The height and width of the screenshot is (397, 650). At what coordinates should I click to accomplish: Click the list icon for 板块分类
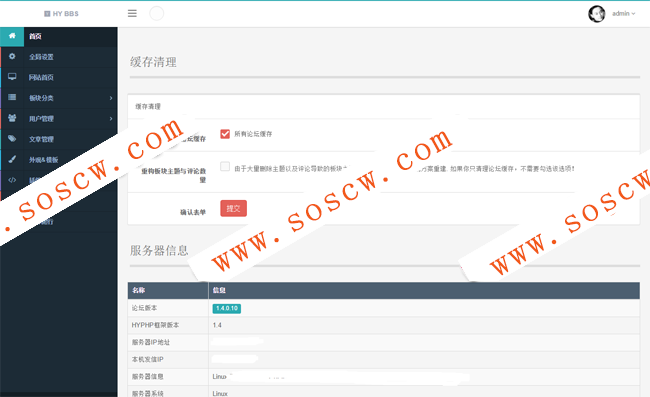pos(12,97)
